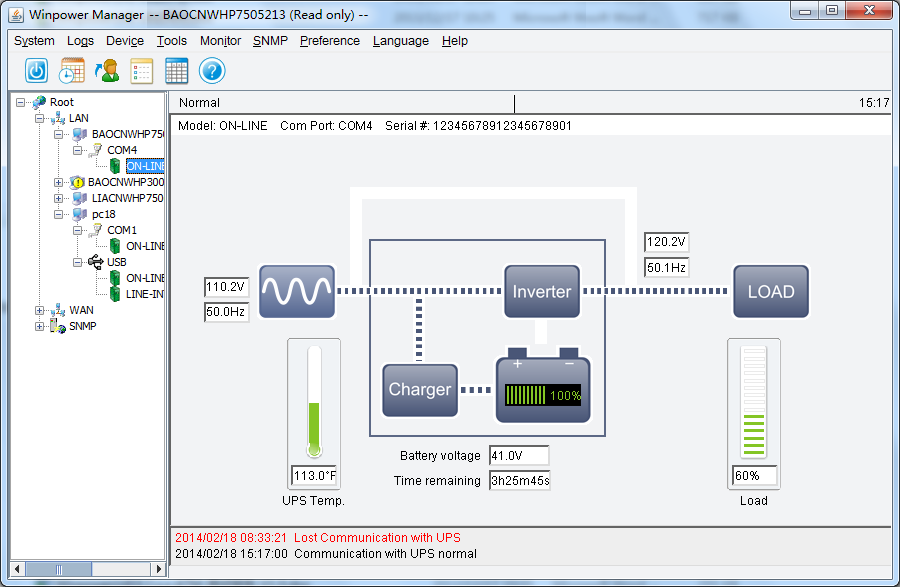Image resolution: width=900 pixels, height=587 pixels.
Task: Expand the WAN tree node
Action: point(40,310)
